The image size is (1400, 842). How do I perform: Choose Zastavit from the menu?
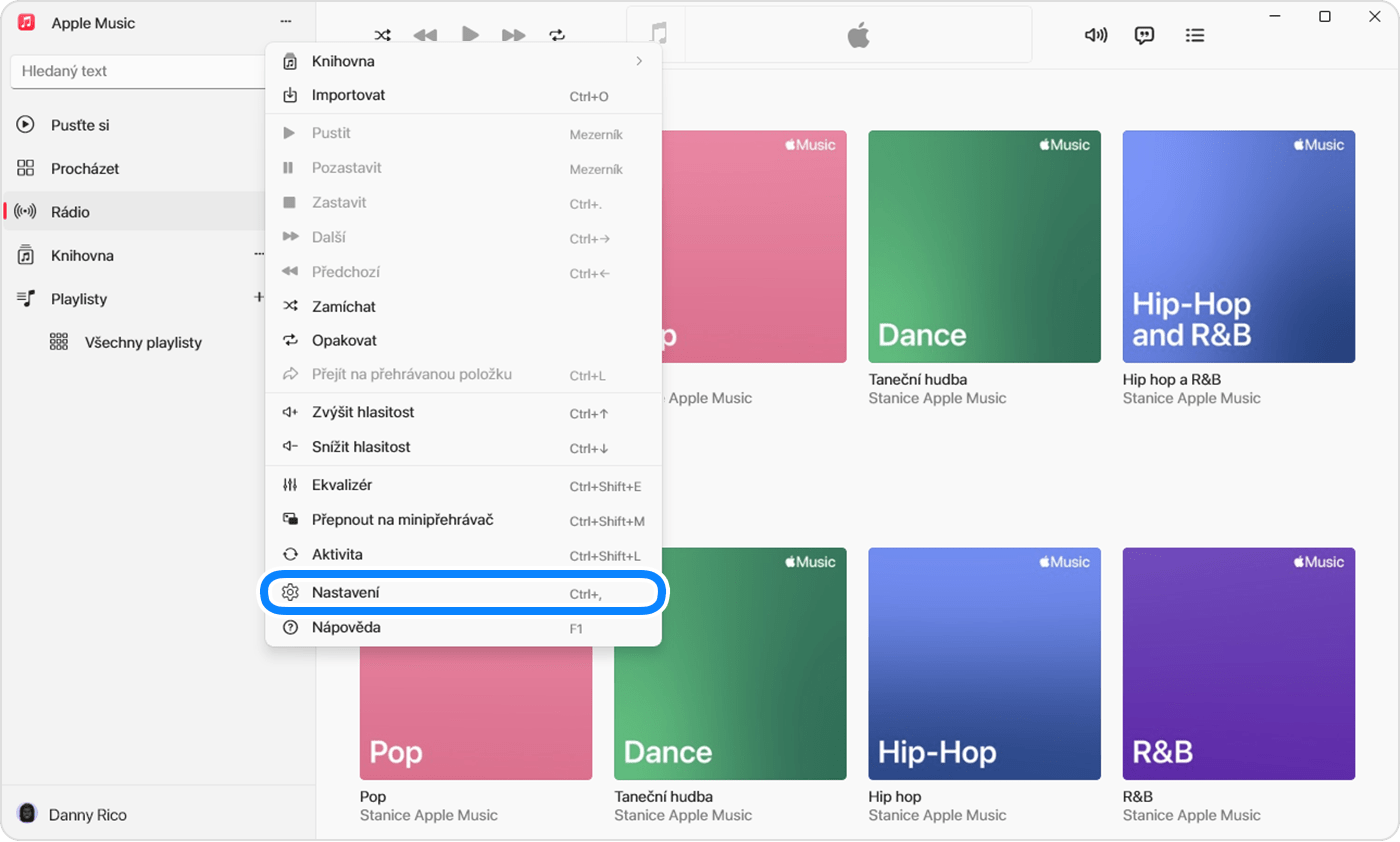[x=463, y=202]
